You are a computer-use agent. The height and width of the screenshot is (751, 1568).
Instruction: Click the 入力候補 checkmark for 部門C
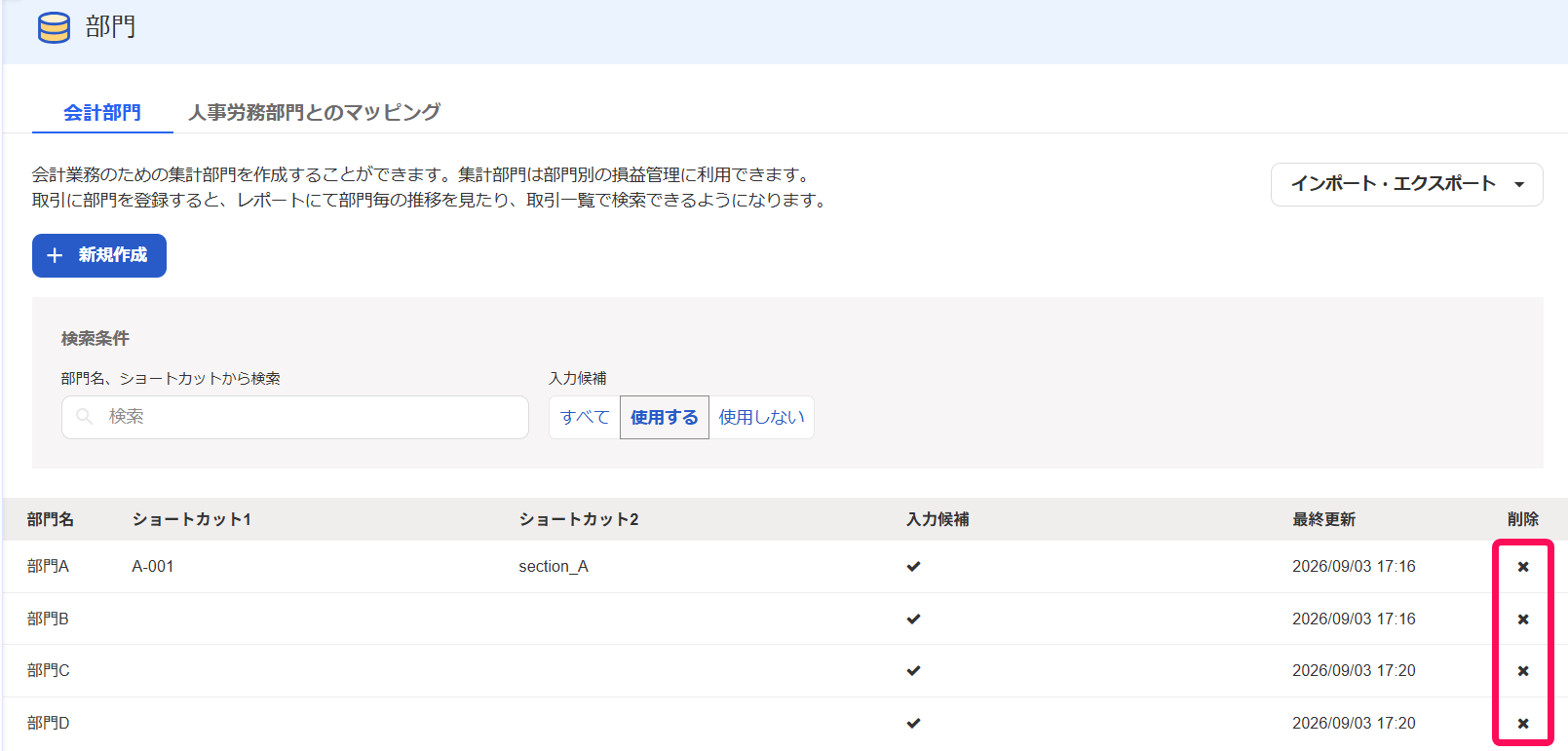click(x=913, y=671)
